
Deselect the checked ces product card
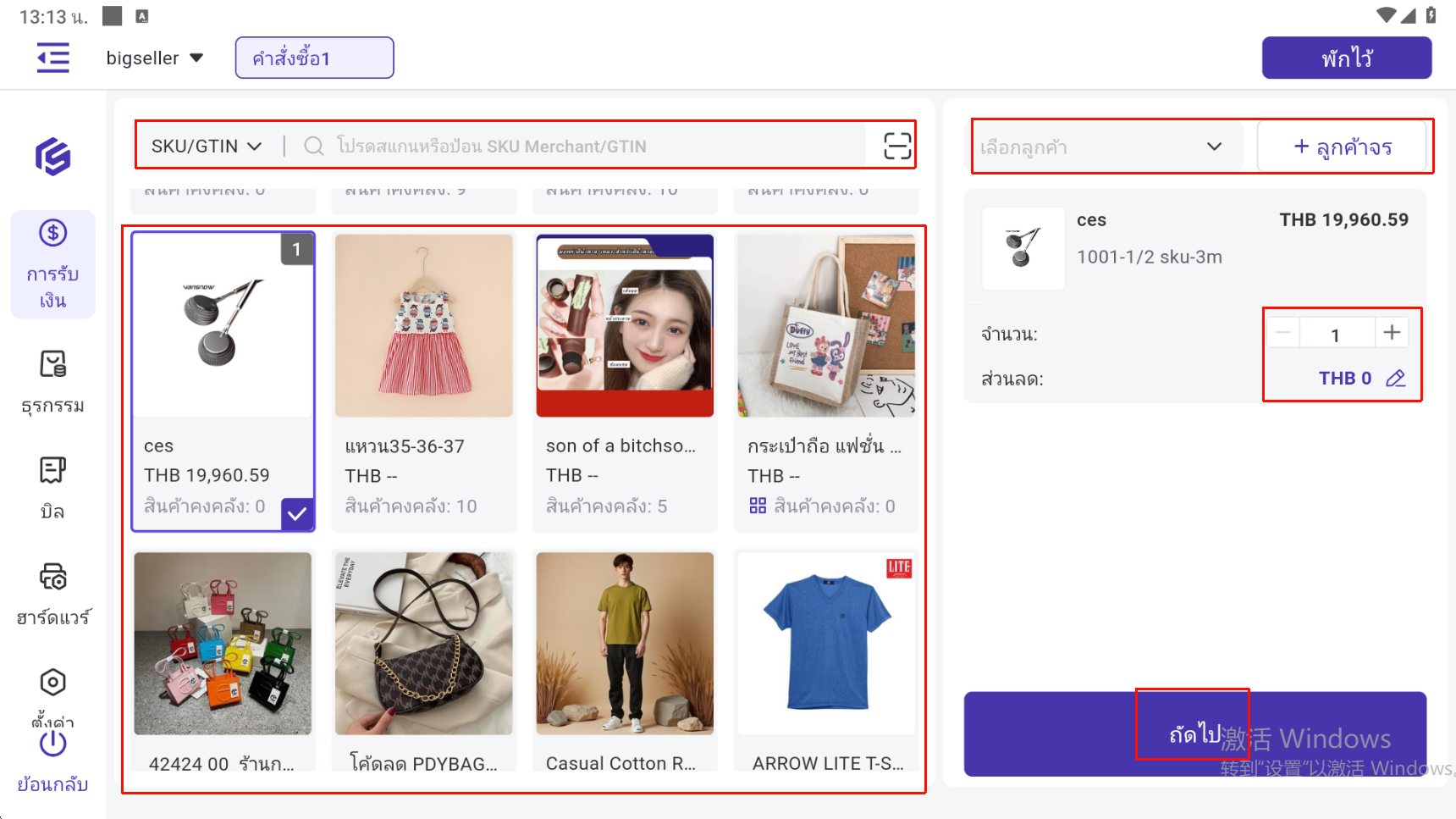pyautogui.click(x=223, y=381)
